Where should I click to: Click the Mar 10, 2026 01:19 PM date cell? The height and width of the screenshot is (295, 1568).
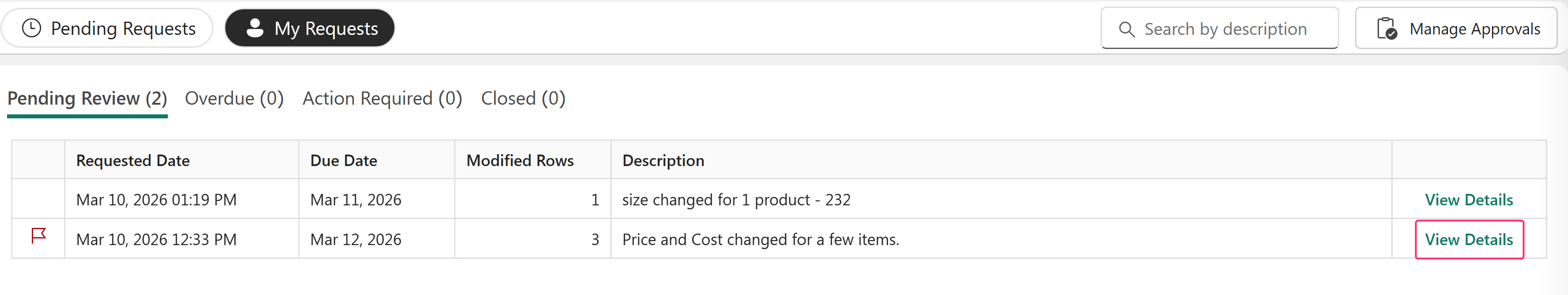[156, 200]
